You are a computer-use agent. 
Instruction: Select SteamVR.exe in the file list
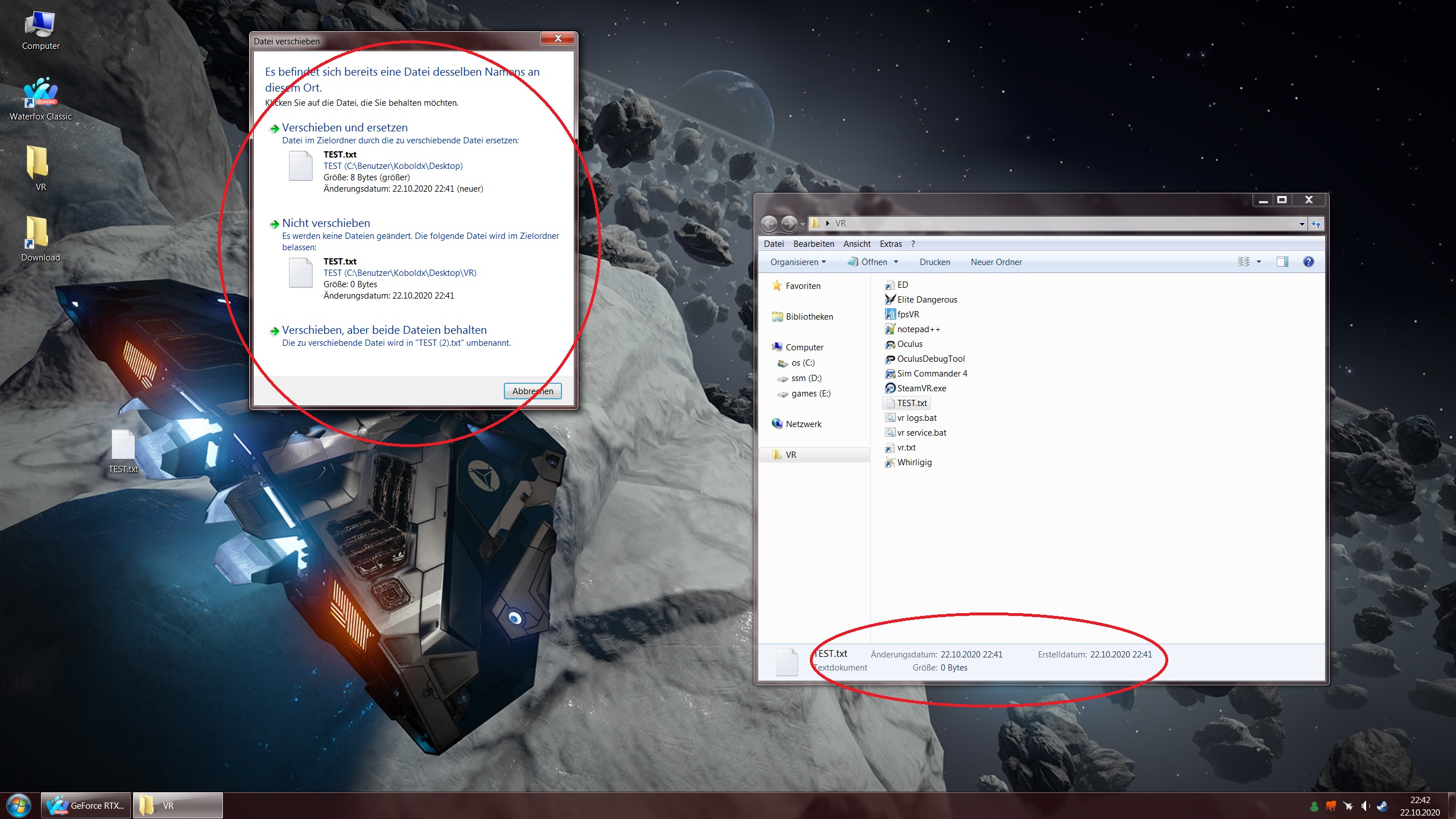click(921, 388)
